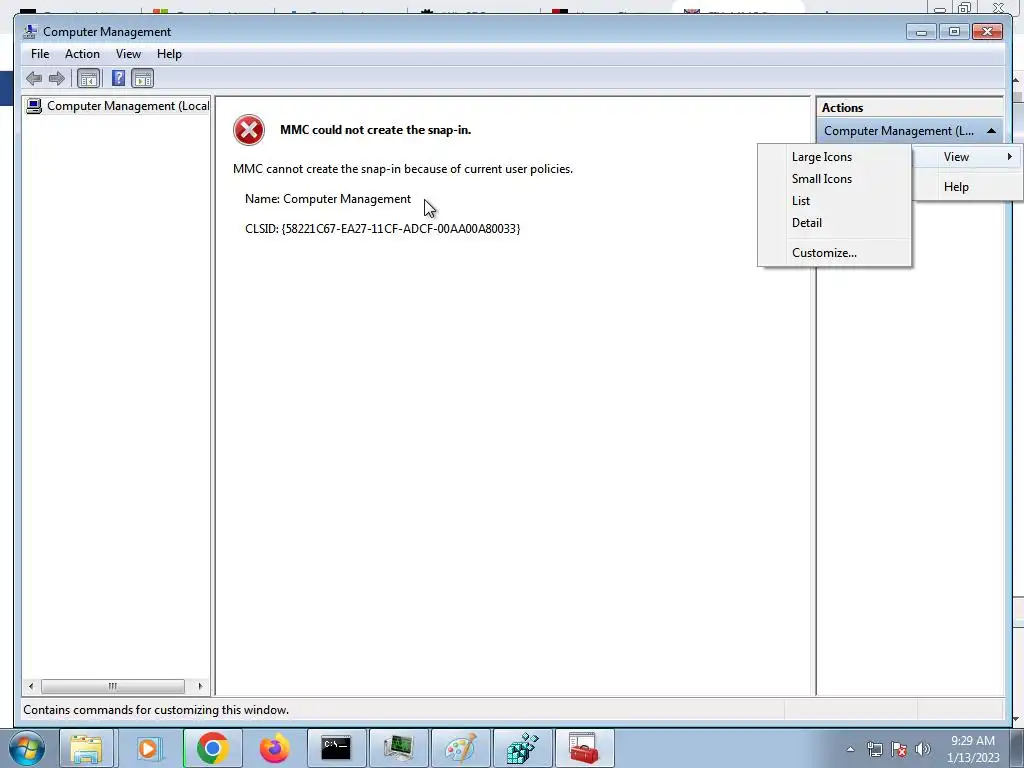This screenshot has width=1024, height=768.
Task: Show hidden tray icons arrow
Action: 850,749
